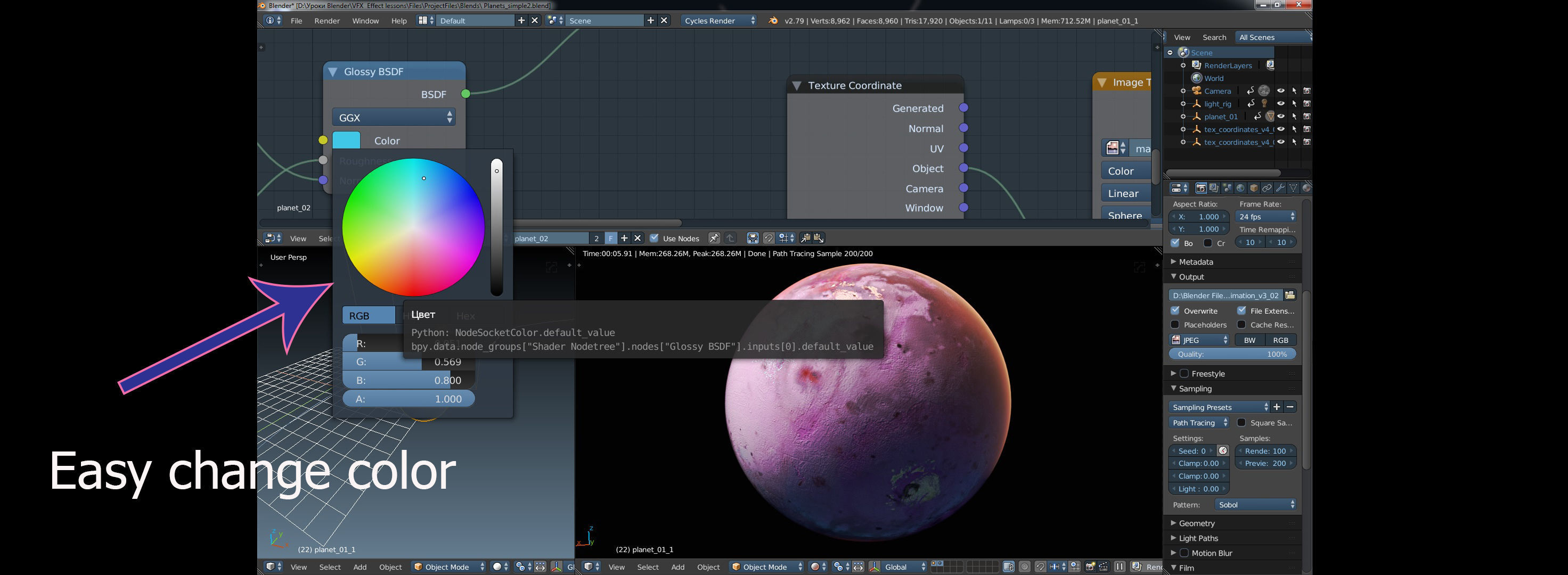Viewport: 1568px width, 575px height.
Task: Enable the Square Samples checkbox
Action: [1242, 422]
